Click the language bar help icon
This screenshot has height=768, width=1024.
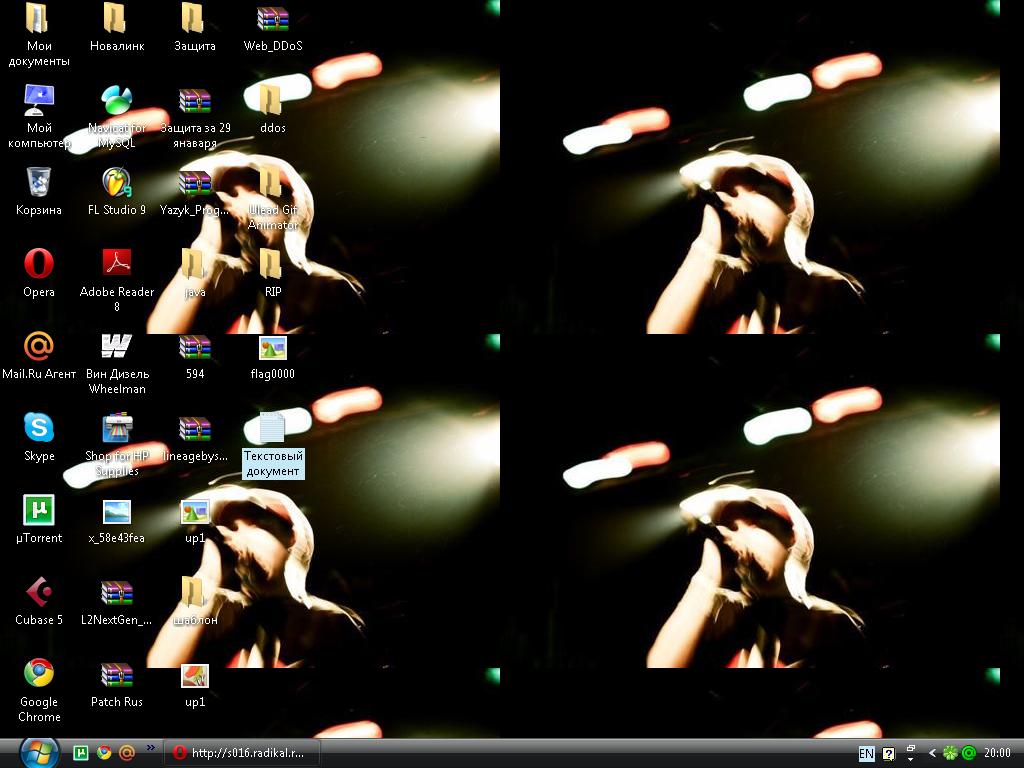coord(888,754)
